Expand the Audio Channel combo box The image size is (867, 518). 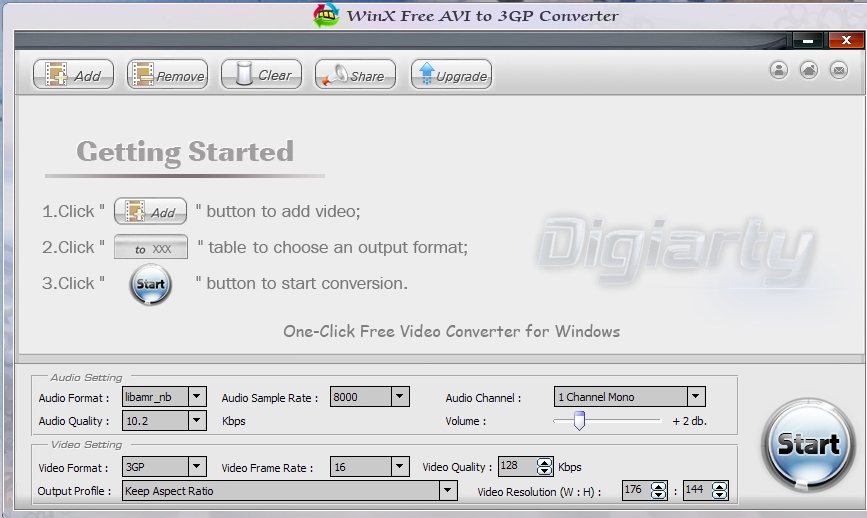[696, 397]
